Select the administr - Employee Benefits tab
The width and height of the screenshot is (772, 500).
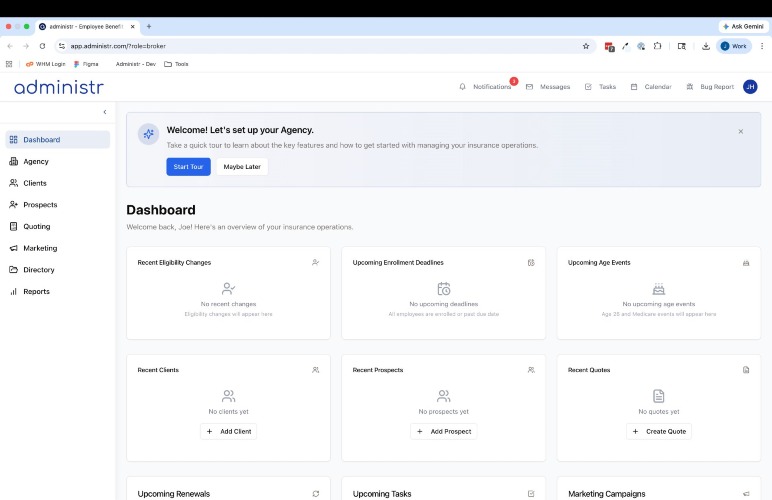(87, 27)
